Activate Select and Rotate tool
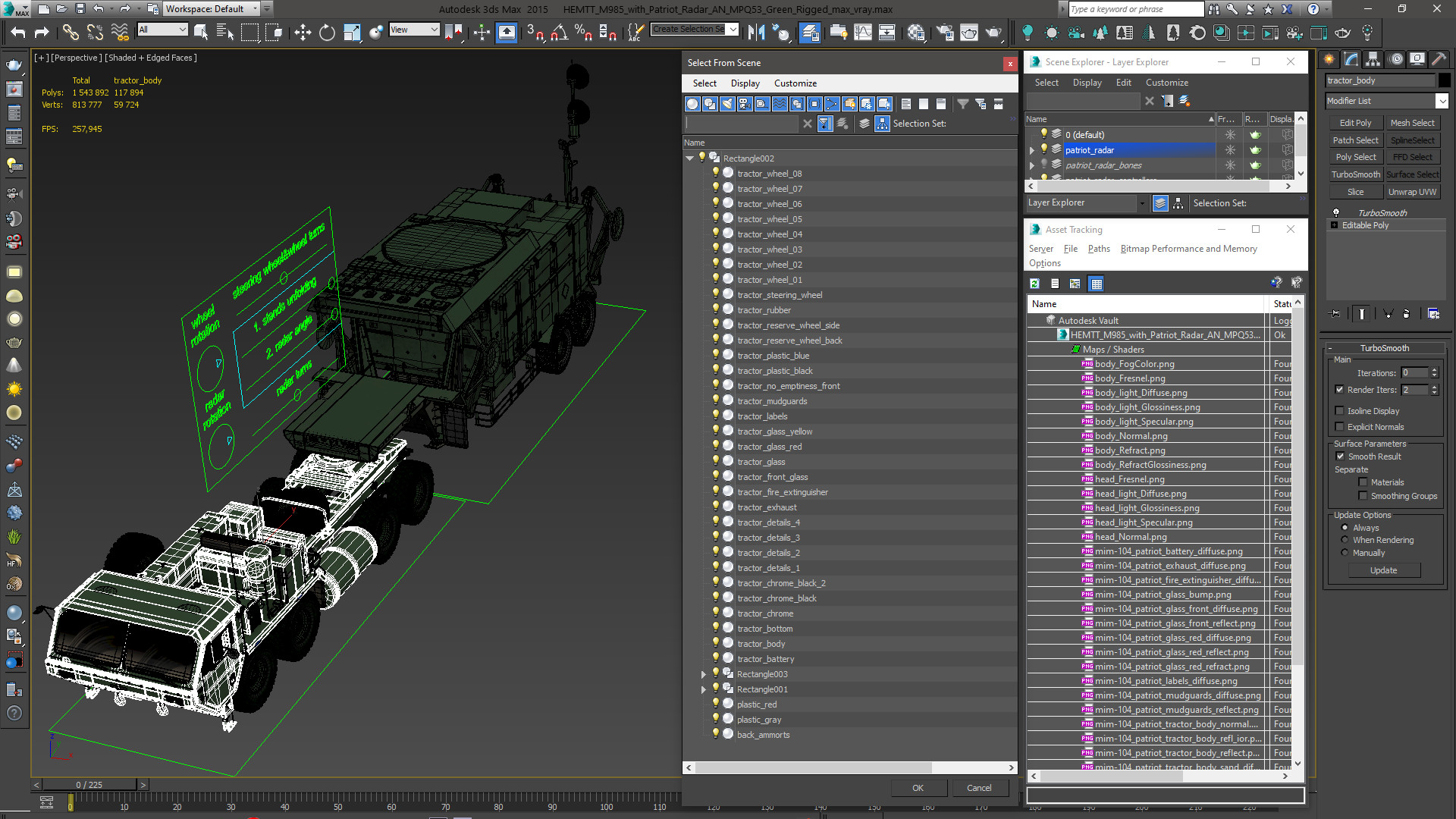 327,32
